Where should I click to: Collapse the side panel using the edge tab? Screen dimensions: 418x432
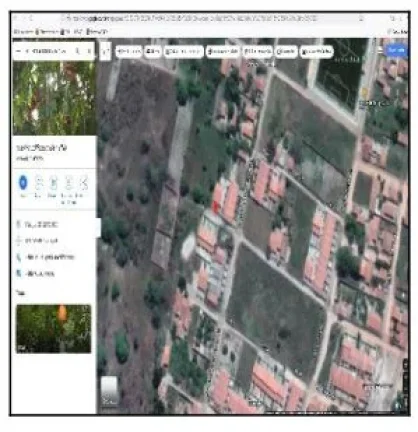(99, 228)
